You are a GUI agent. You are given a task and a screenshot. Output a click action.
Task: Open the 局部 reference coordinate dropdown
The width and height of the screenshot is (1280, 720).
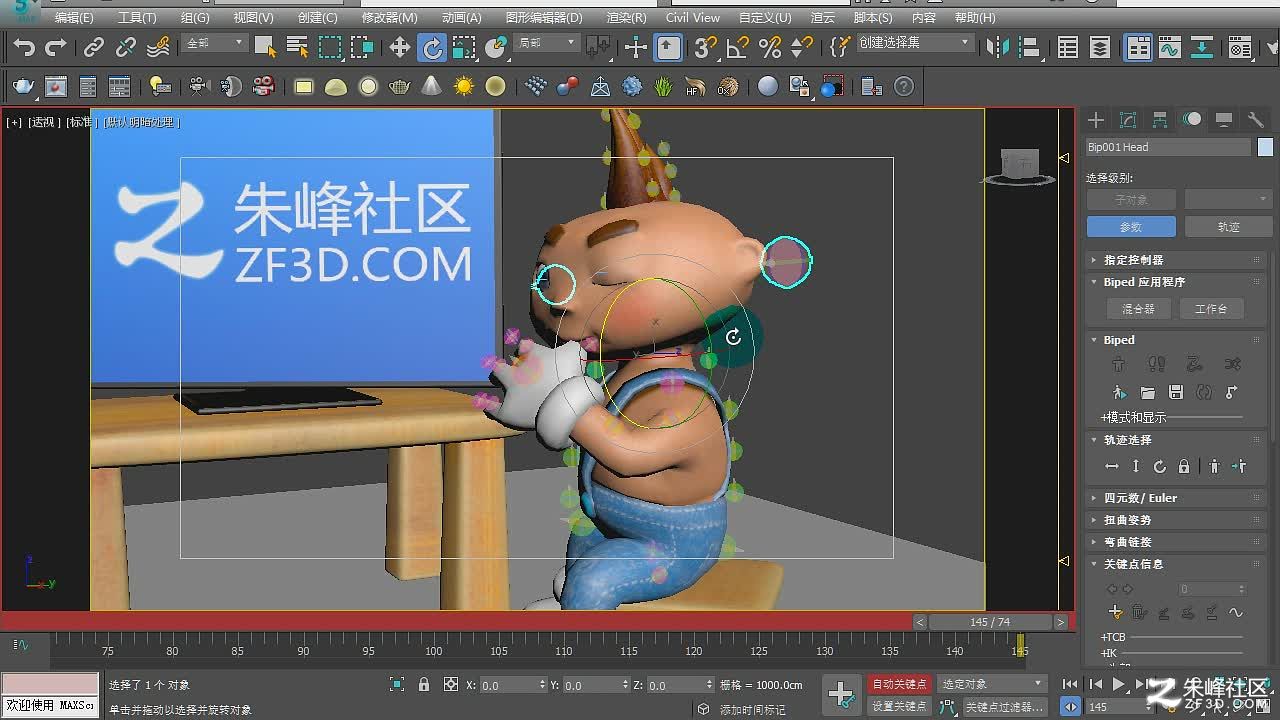(x=547, y=43)
